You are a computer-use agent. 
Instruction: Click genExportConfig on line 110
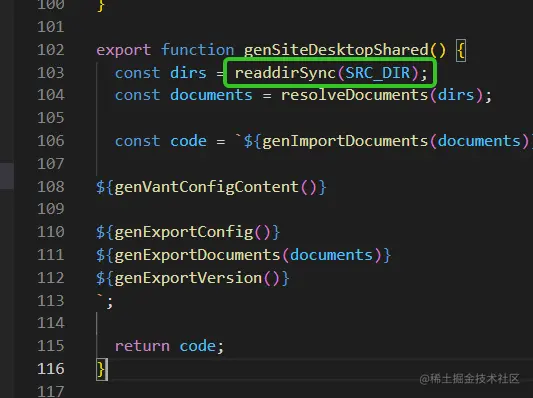pyautogui.click(x=184, y=232)
